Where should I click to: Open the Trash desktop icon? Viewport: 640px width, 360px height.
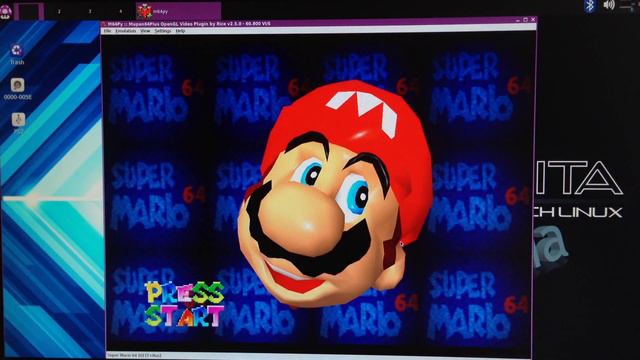17,54
